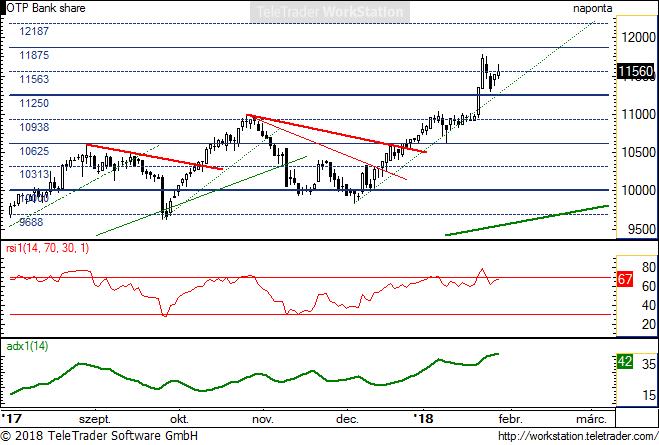Select the thick green rising trendline
Screen dimensions: 659x445
(527, 220)
